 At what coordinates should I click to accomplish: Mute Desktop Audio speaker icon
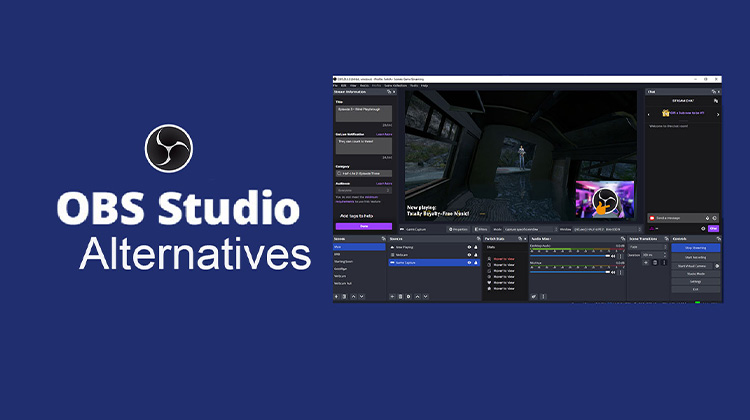(614, 256)
